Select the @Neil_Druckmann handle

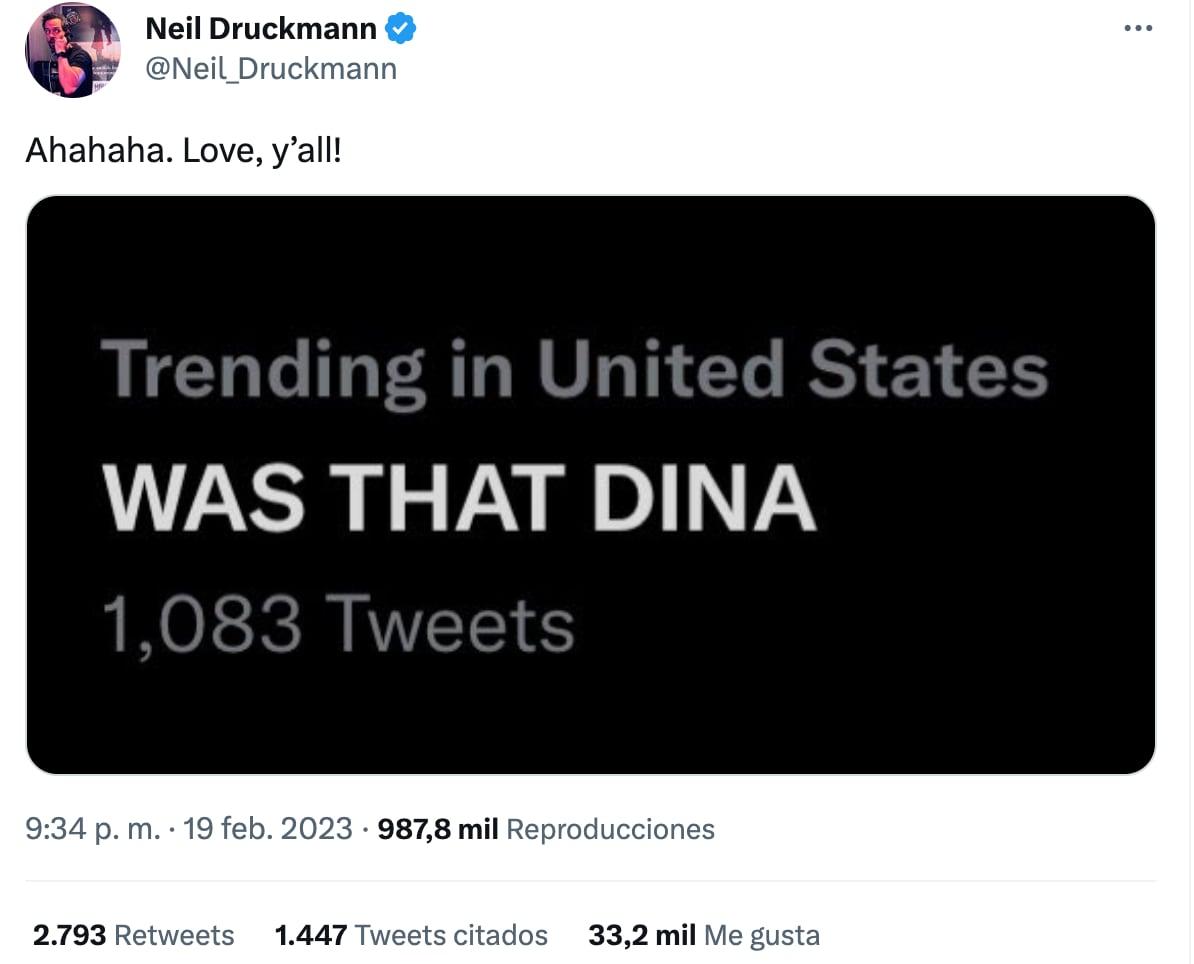[x=271, y=68]
